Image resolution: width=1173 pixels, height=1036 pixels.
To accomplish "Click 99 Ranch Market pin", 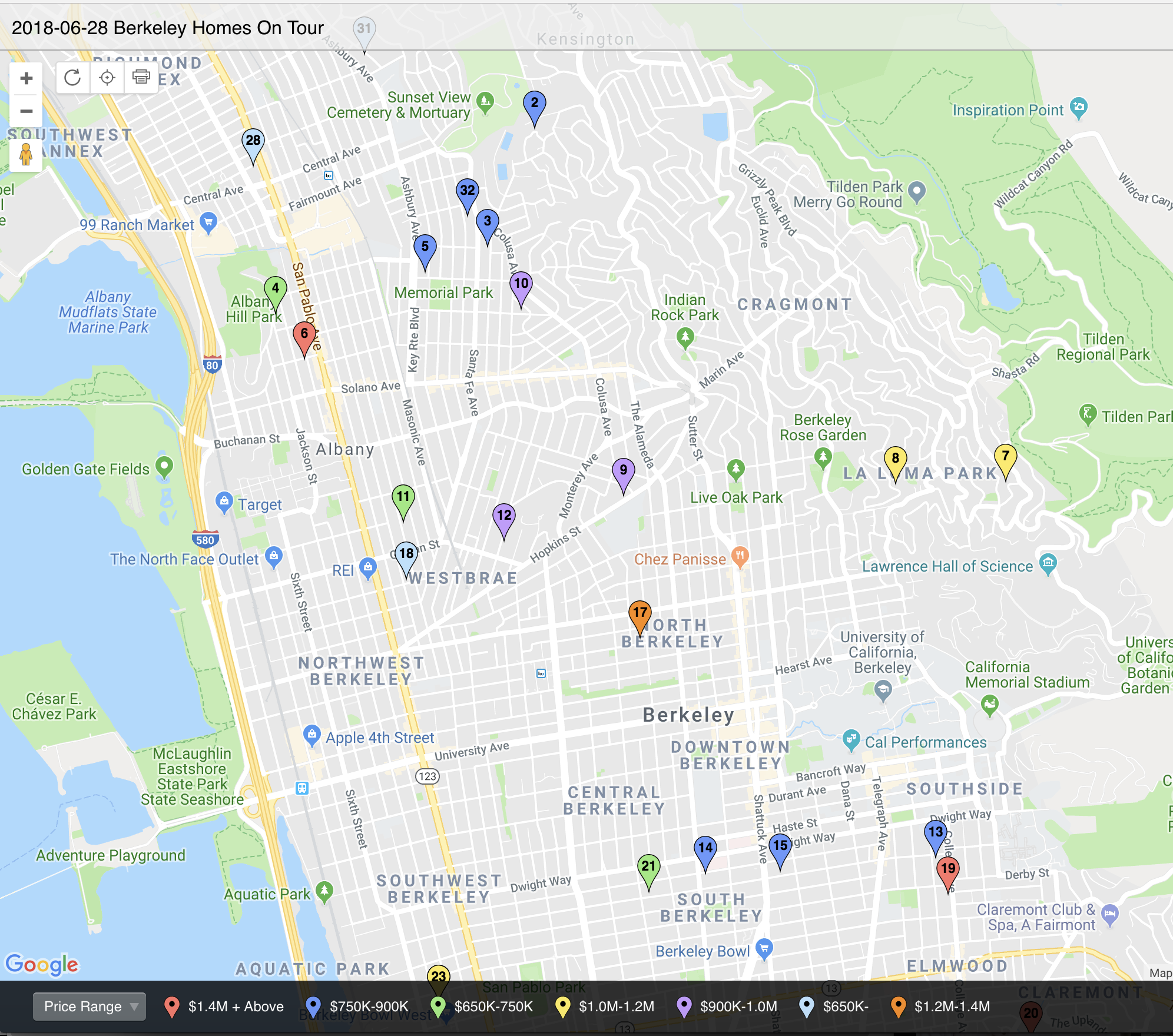I will pyautogui.click(x=208, y=223).
